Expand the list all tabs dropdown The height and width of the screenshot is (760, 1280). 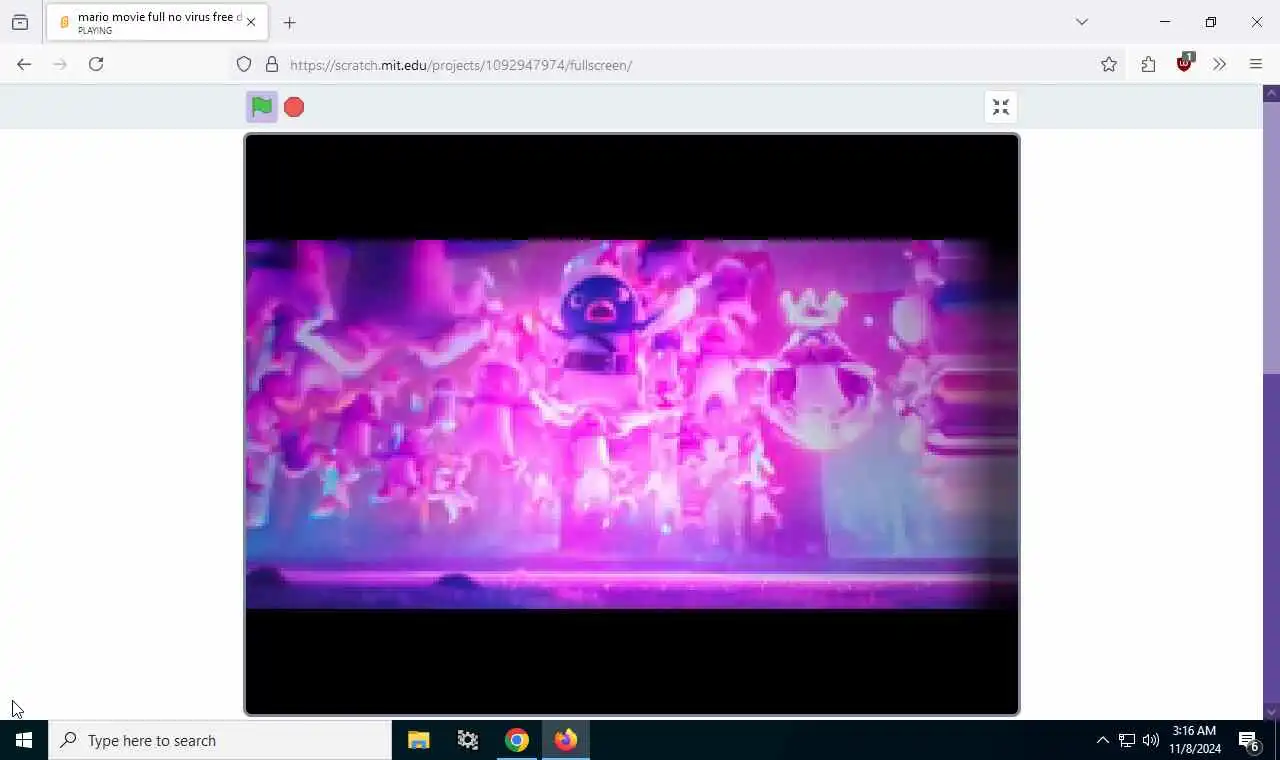coord(1082,22)
